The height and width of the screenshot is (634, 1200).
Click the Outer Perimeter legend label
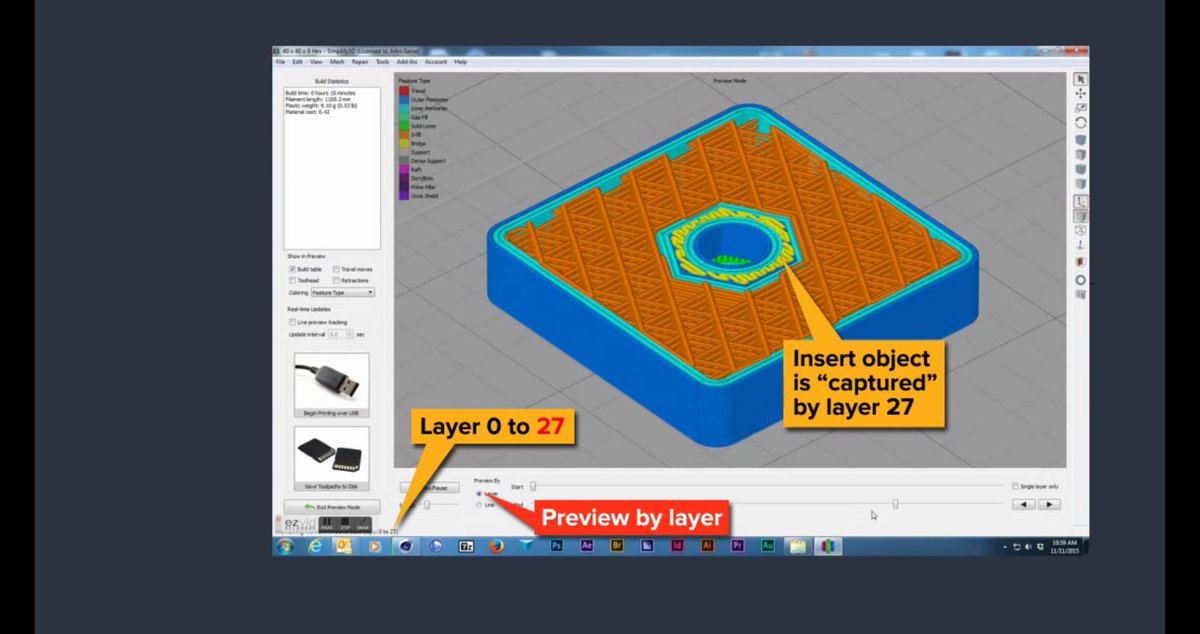coord(429,100)
